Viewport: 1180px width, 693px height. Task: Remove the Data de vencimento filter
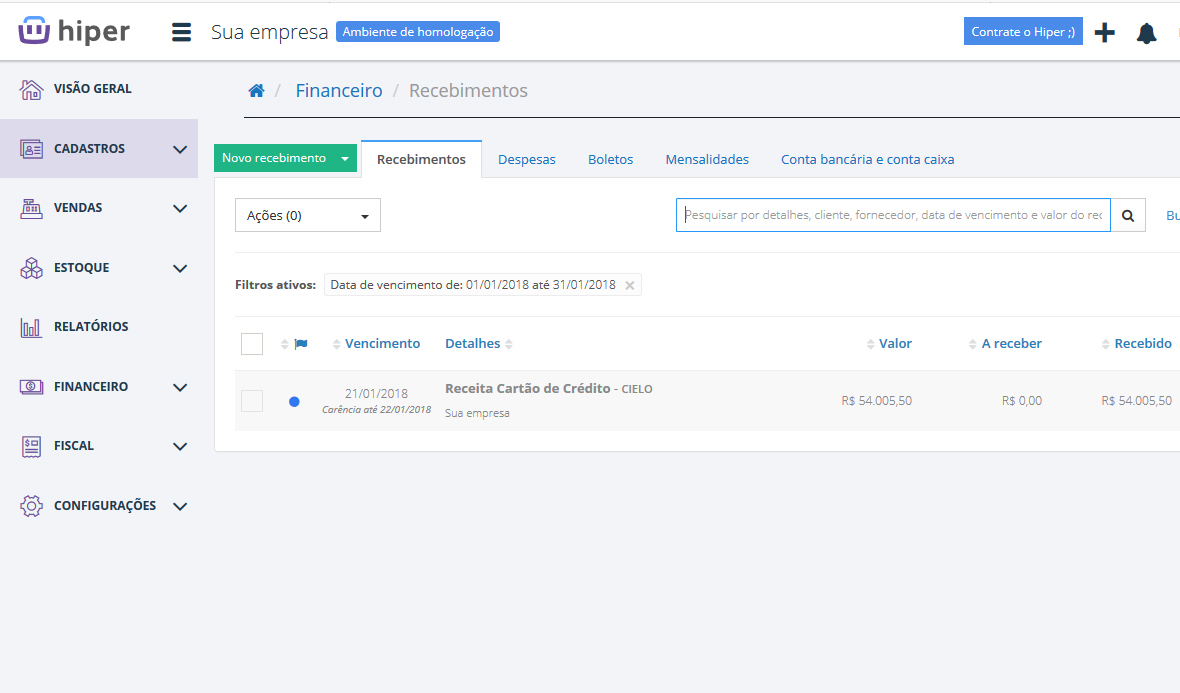point(629,285)
